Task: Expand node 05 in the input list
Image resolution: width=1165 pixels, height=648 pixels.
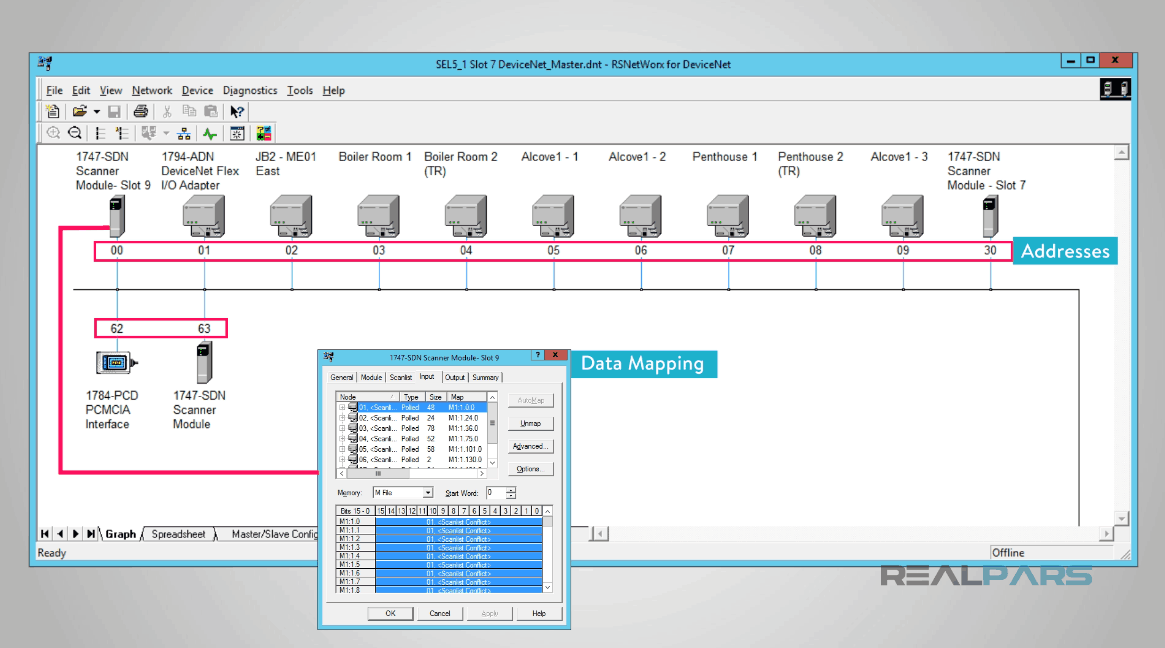Action: point(342,449)
